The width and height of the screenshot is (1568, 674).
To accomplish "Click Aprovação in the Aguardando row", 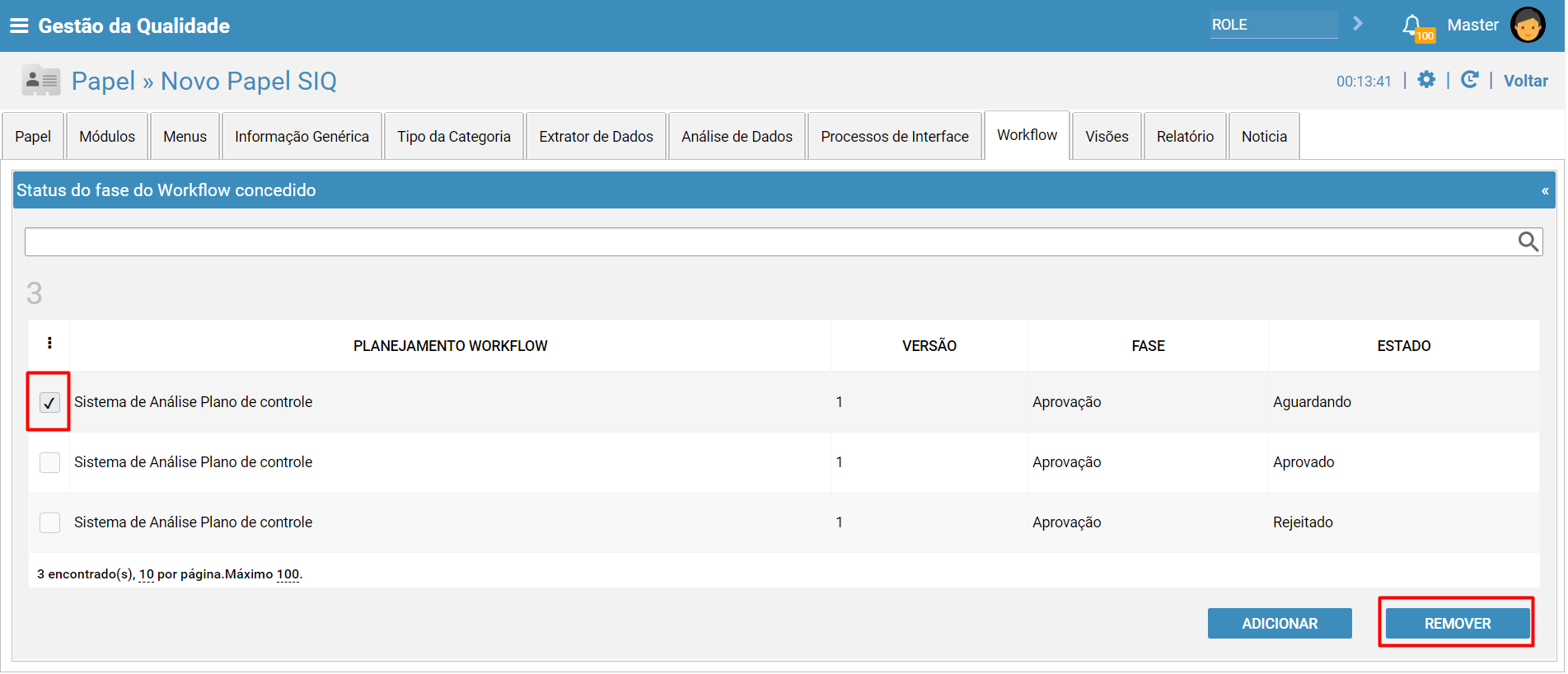I will tap(1066, 402).
